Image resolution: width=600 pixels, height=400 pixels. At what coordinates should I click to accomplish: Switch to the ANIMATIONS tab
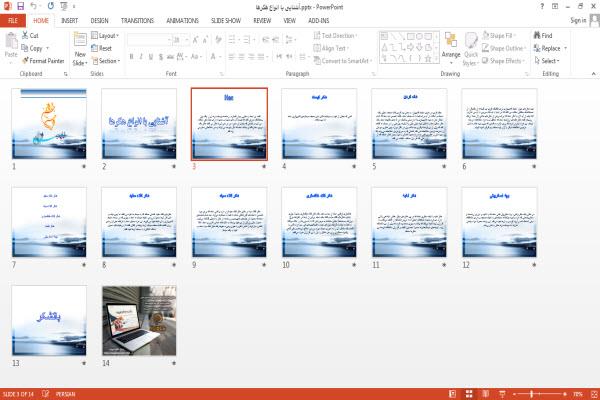[183, 21]
